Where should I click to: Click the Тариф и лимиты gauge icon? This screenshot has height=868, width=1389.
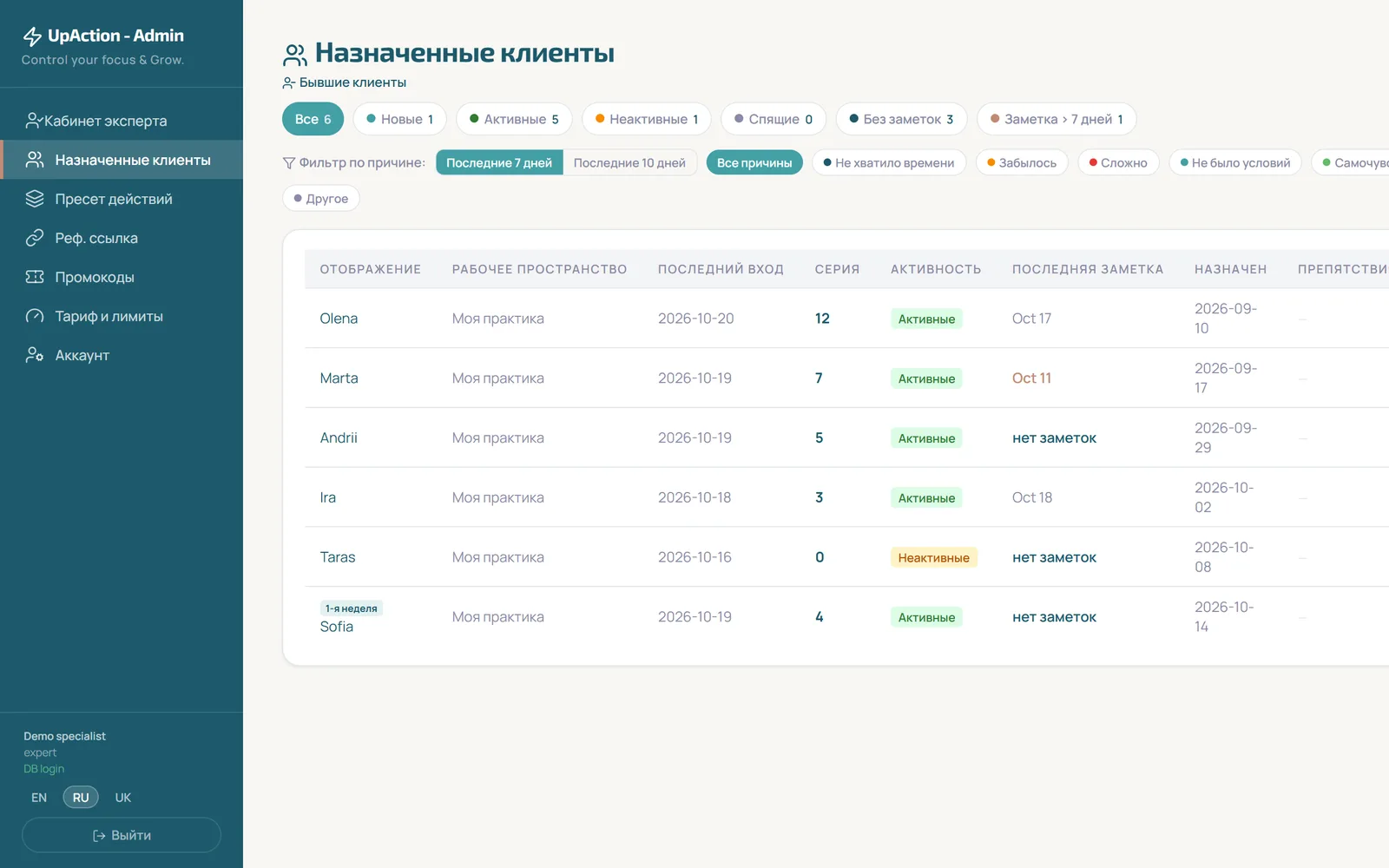[x=35, y=316]
